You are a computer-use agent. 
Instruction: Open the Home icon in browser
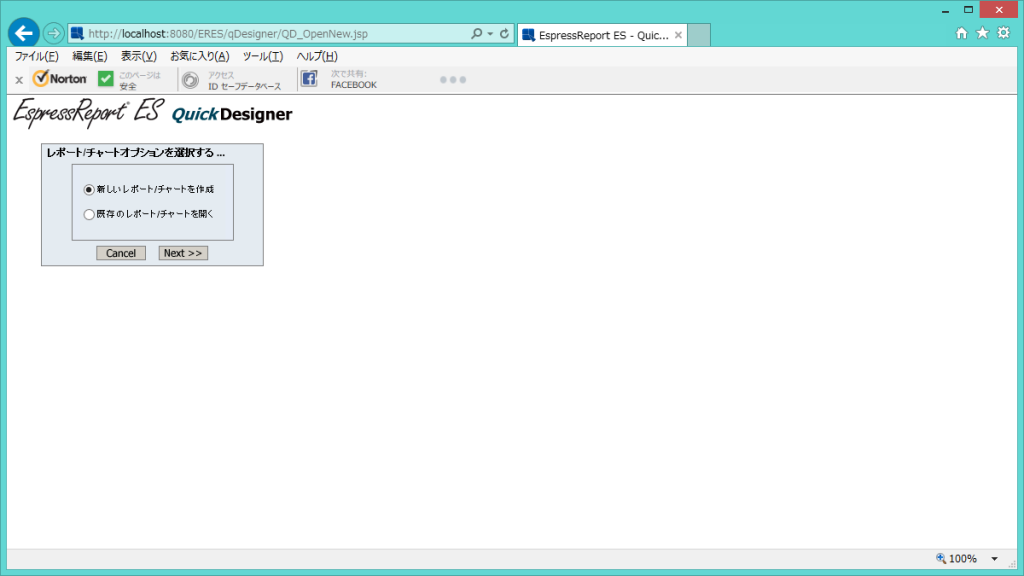point(962,33)
